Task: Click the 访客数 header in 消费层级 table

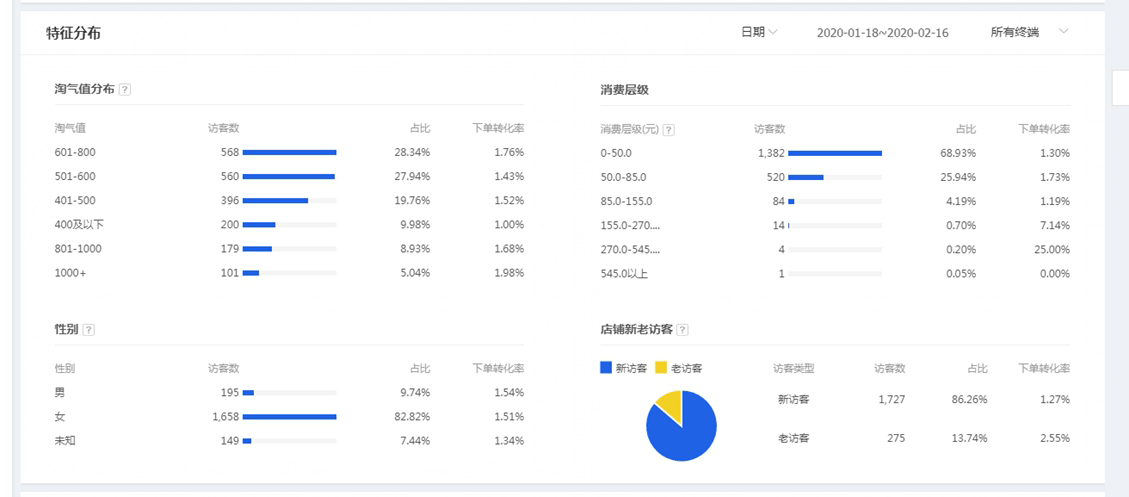Action: tap(769, 129)
